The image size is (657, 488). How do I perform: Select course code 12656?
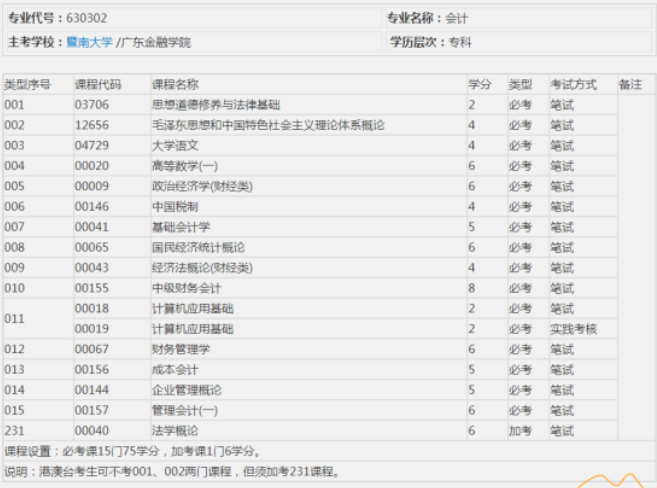pos(92,125)
